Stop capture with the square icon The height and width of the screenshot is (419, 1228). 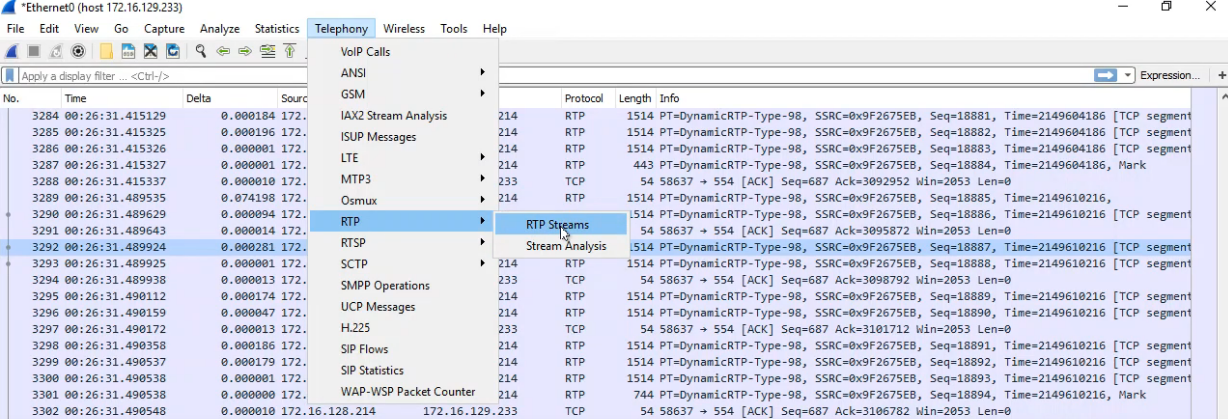point(34,51)
